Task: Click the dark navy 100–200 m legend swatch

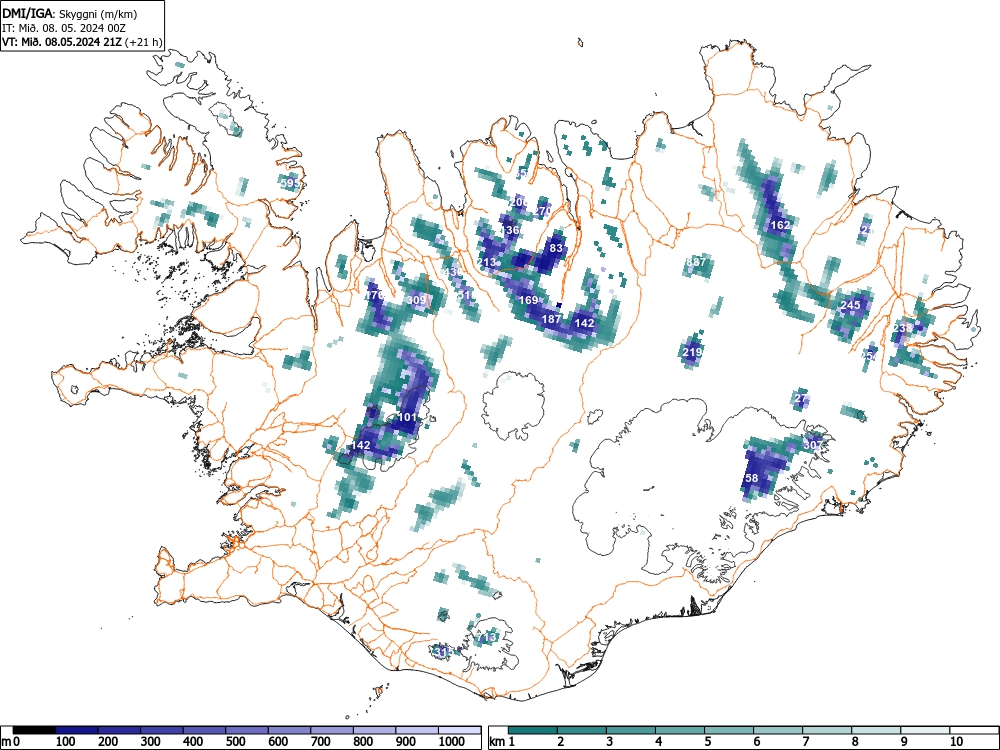Action: click(77, 730)
